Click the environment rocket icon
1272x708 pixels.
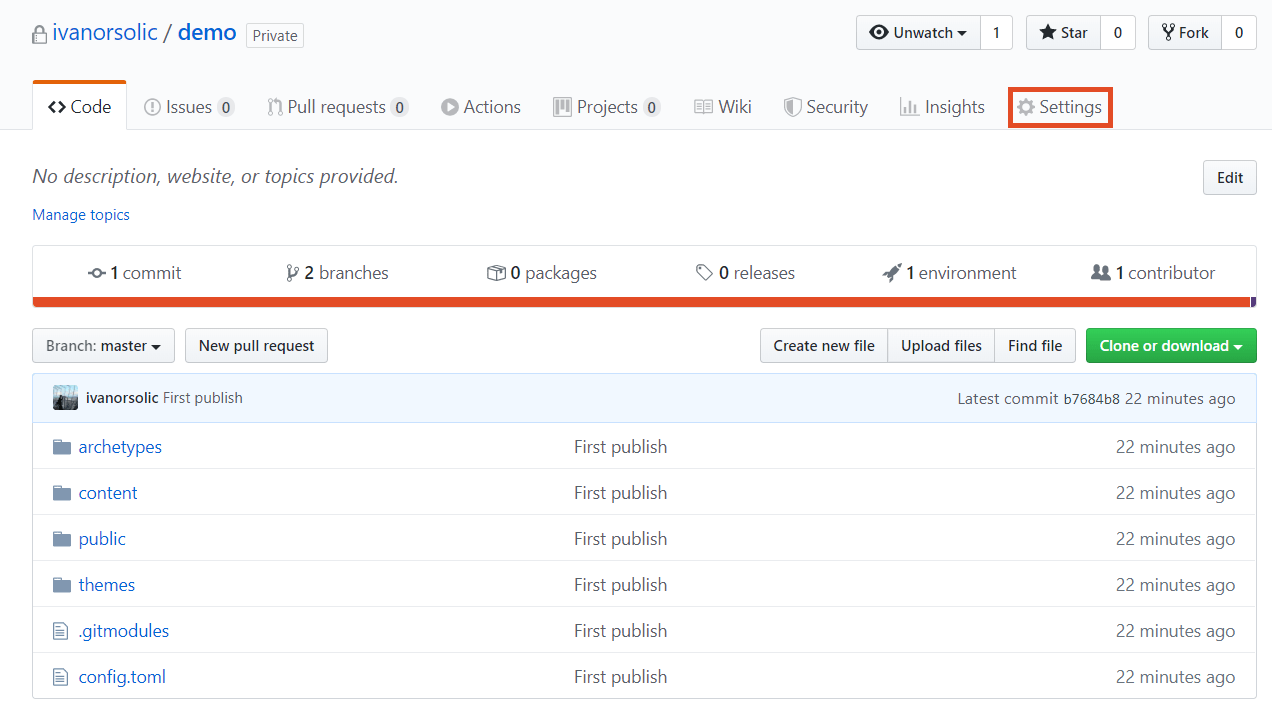click(892, 273)
